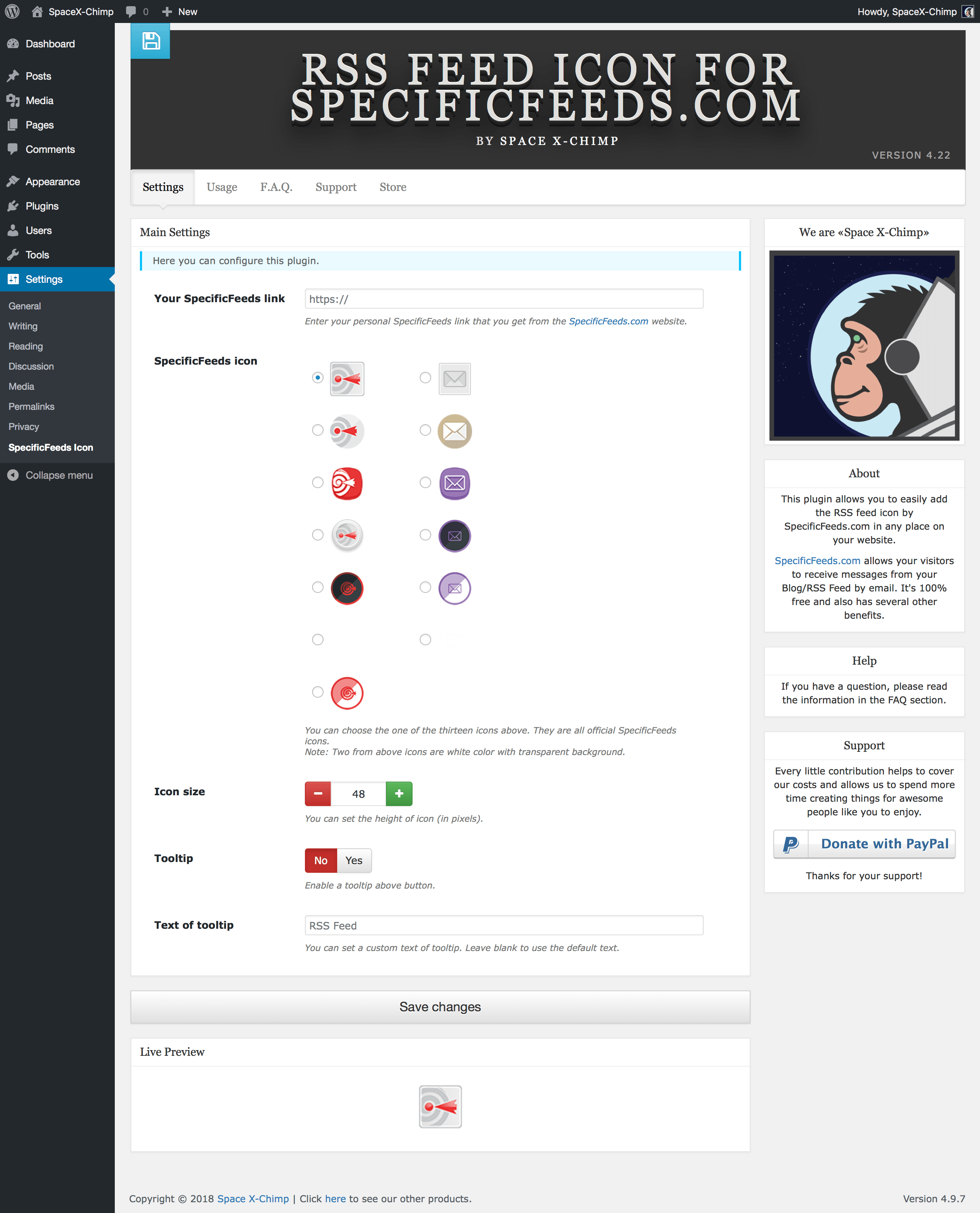Viewport: 980px width, 1213px height.
Task: Click Donate with PayPal button
Action: click(864, 844)
